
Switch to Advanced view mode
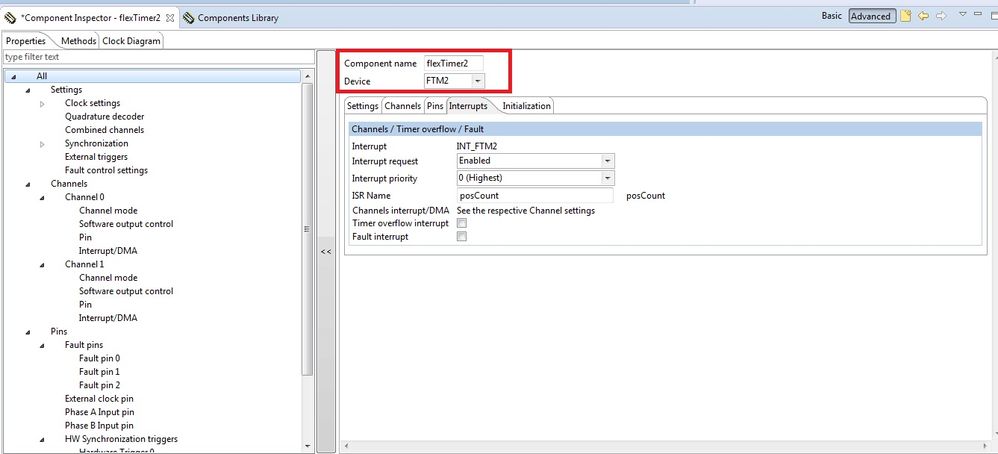click(870, 17)
